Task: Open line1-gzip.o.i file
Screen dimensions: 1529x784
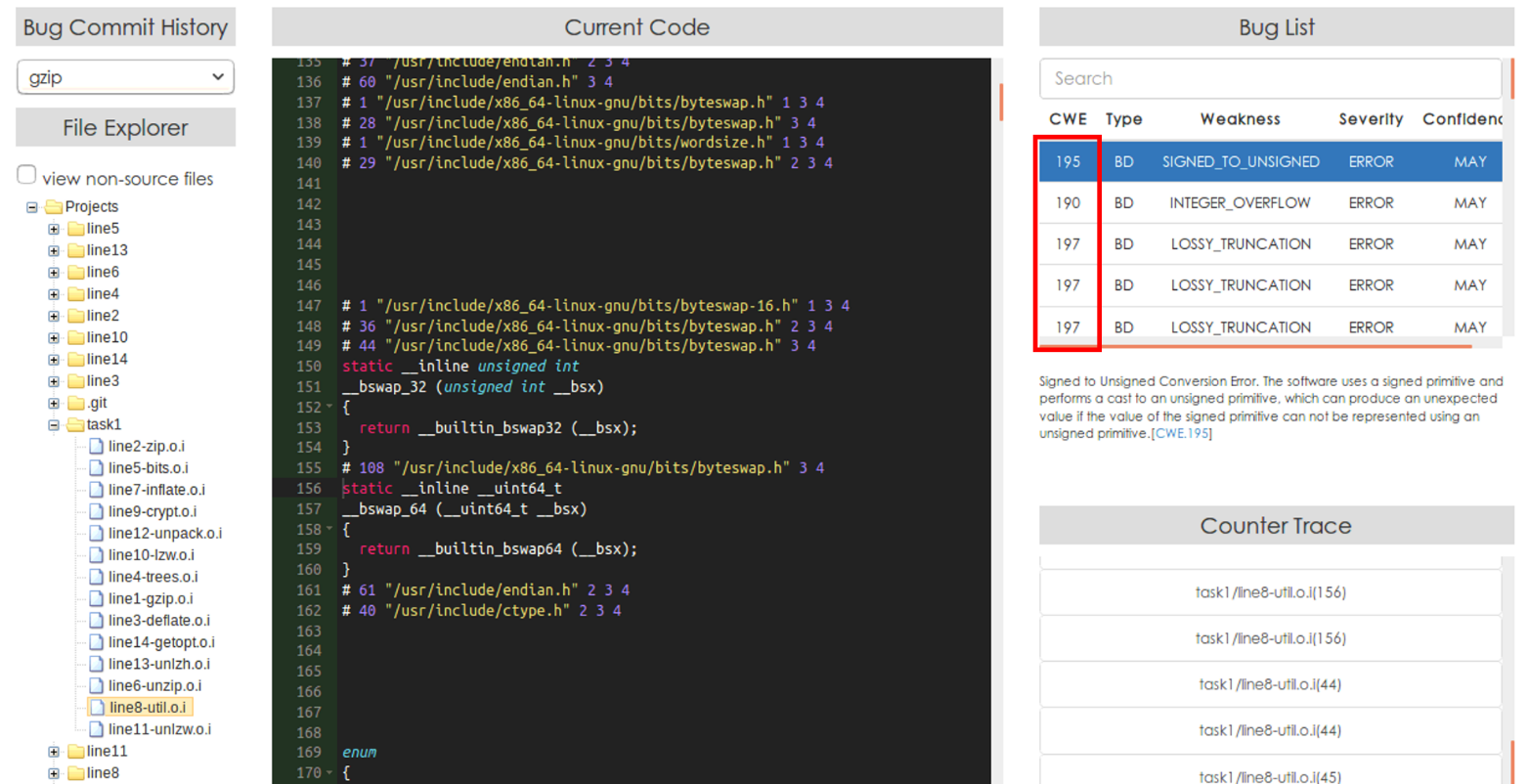Action: (x=151, y=598)
